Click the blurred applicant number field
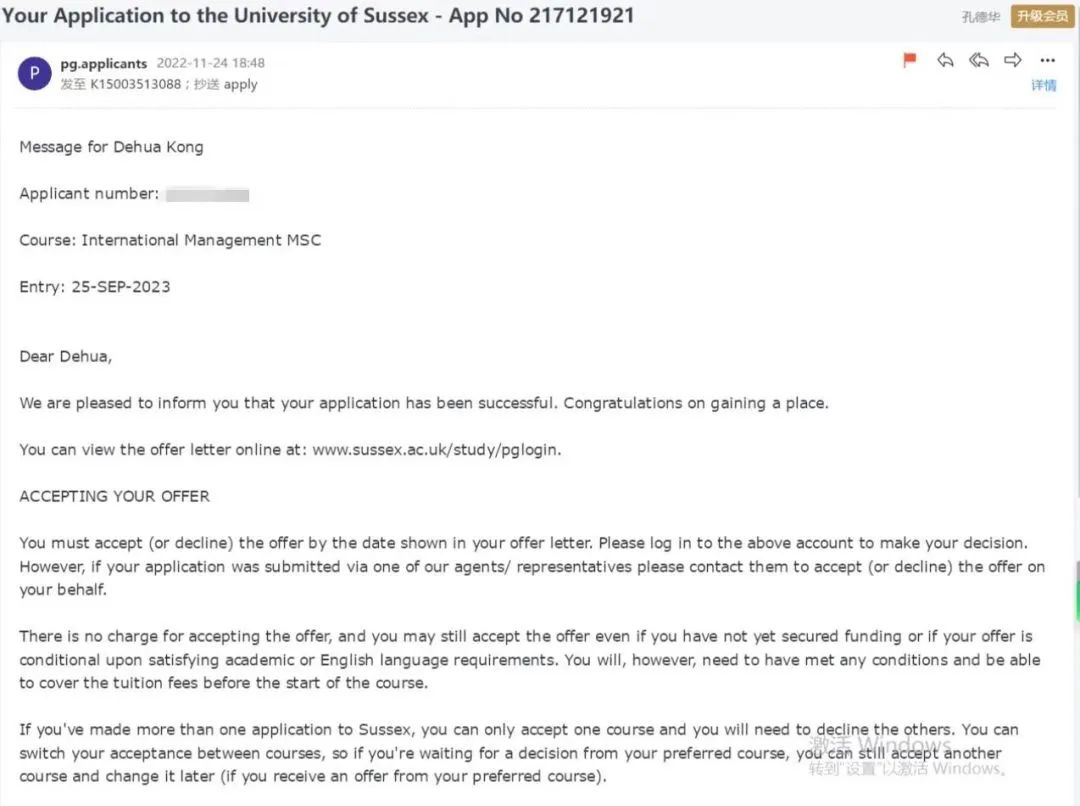The width and height of the screenshot is (1080, 806). click(207, 194)
